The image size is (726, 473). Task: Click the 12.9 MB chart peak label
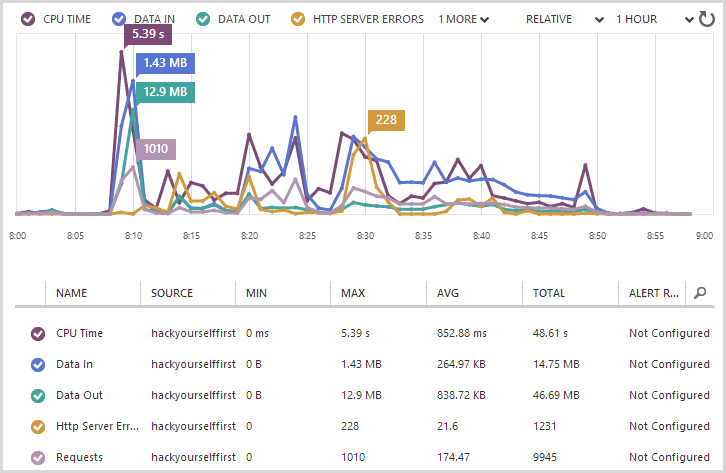(165, 92)
